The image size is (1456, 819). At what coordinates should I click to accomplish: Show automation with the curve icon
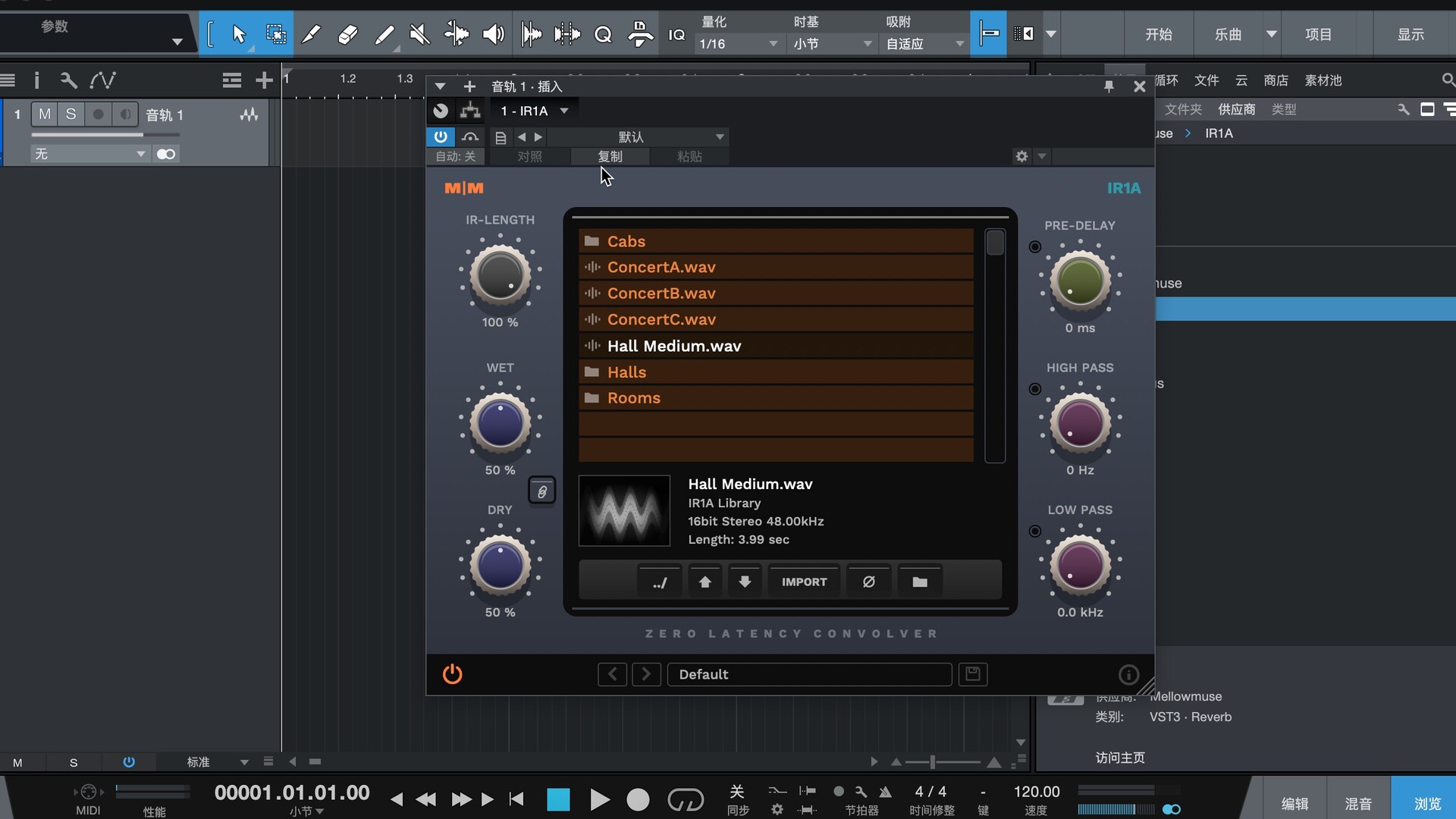click(102, 80)
